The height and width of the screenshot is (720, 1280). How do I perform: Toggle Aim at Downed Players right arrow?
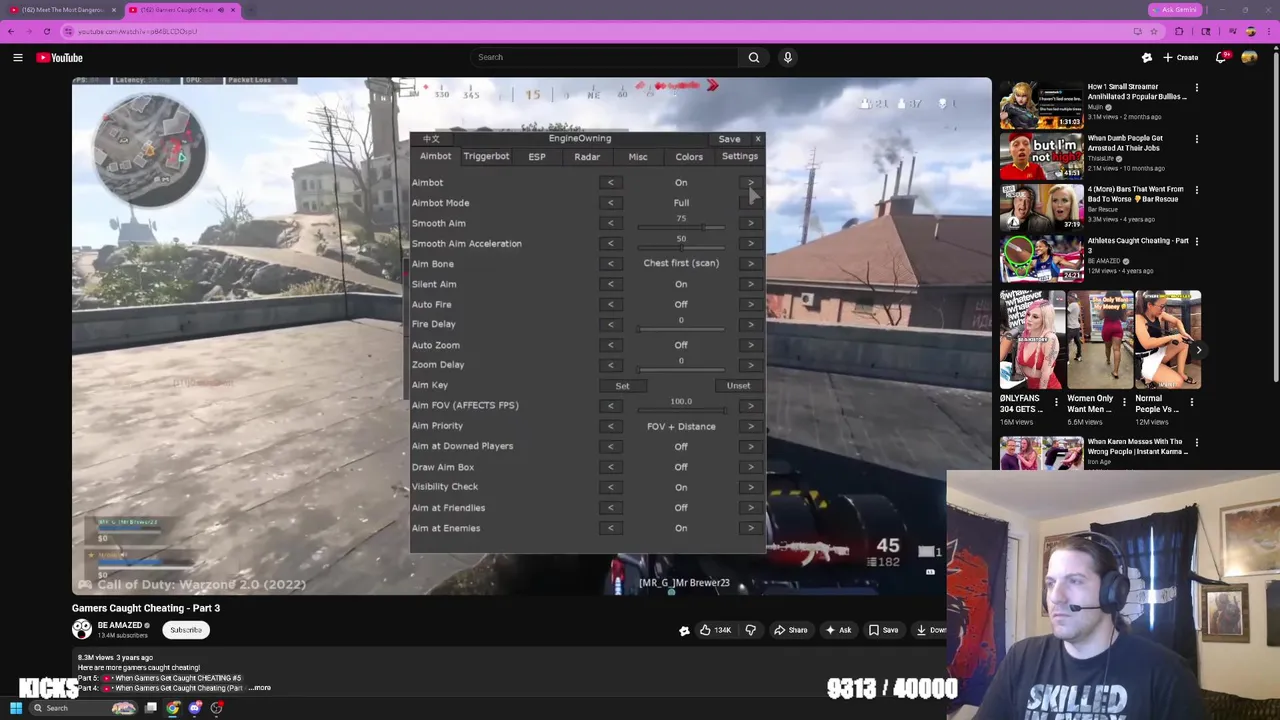751,446
